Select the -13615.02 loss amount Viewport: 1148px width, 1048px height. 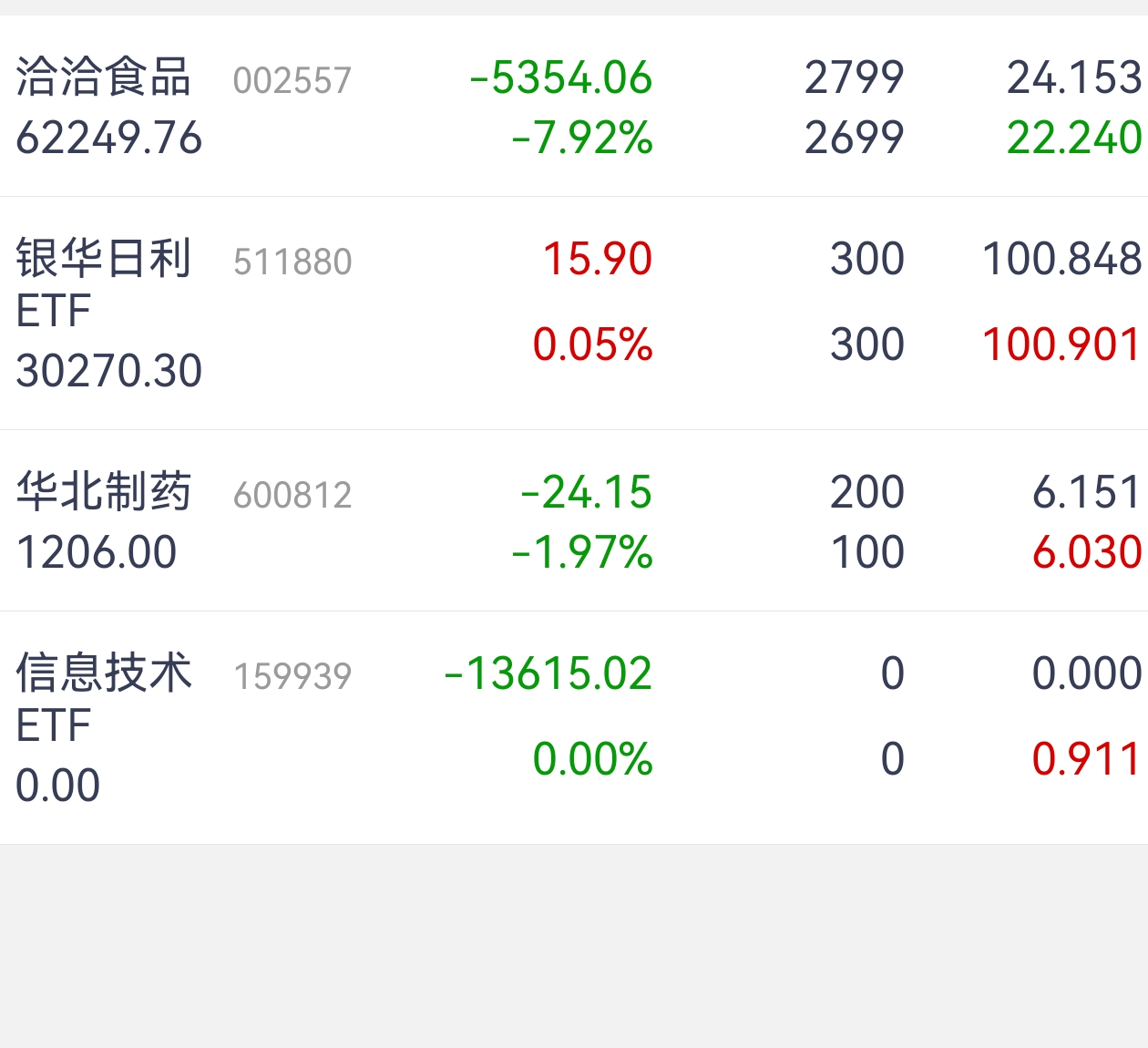[x=548, y=674]
